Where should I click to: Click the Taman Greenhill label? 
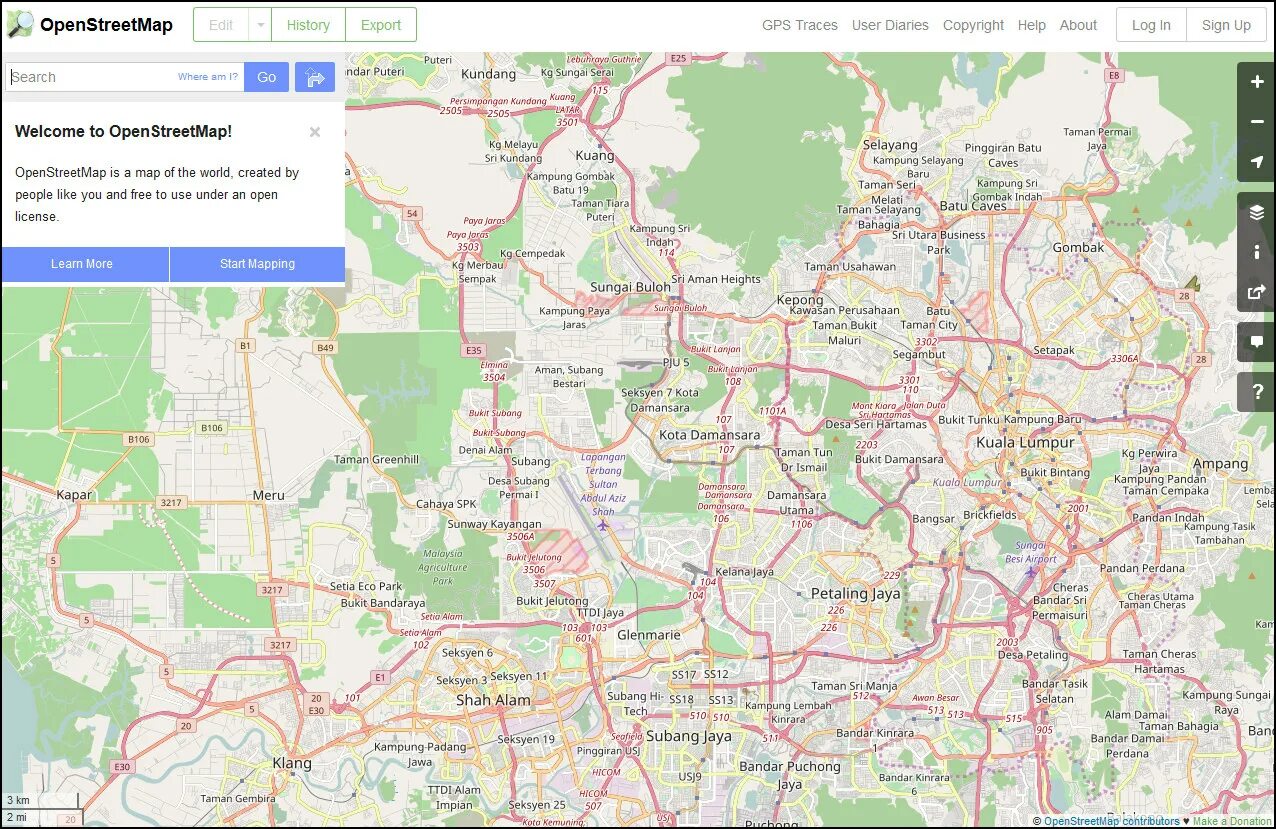pos(376,460)
